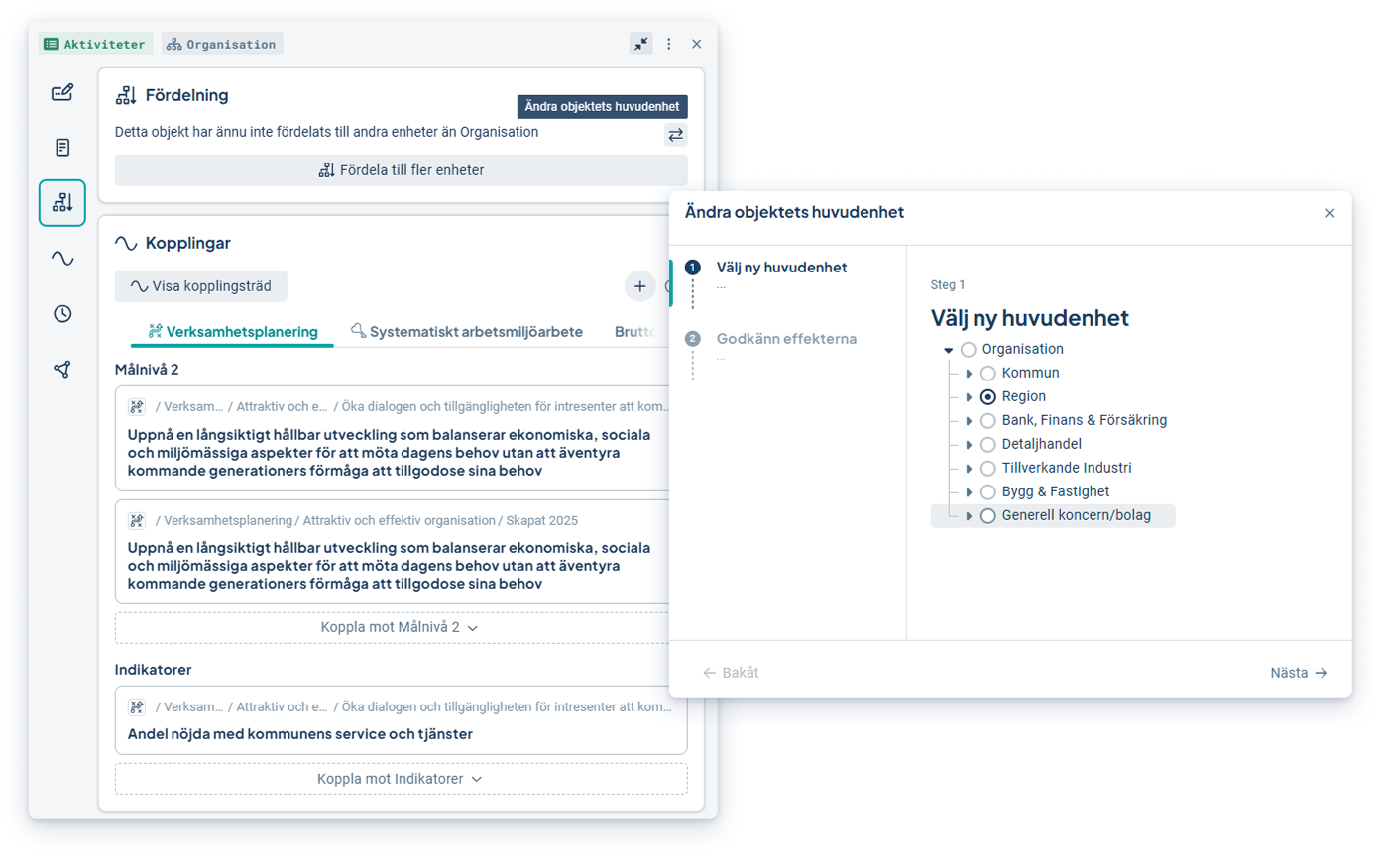Open the Kopplingar wave sidebar icon

62,259
